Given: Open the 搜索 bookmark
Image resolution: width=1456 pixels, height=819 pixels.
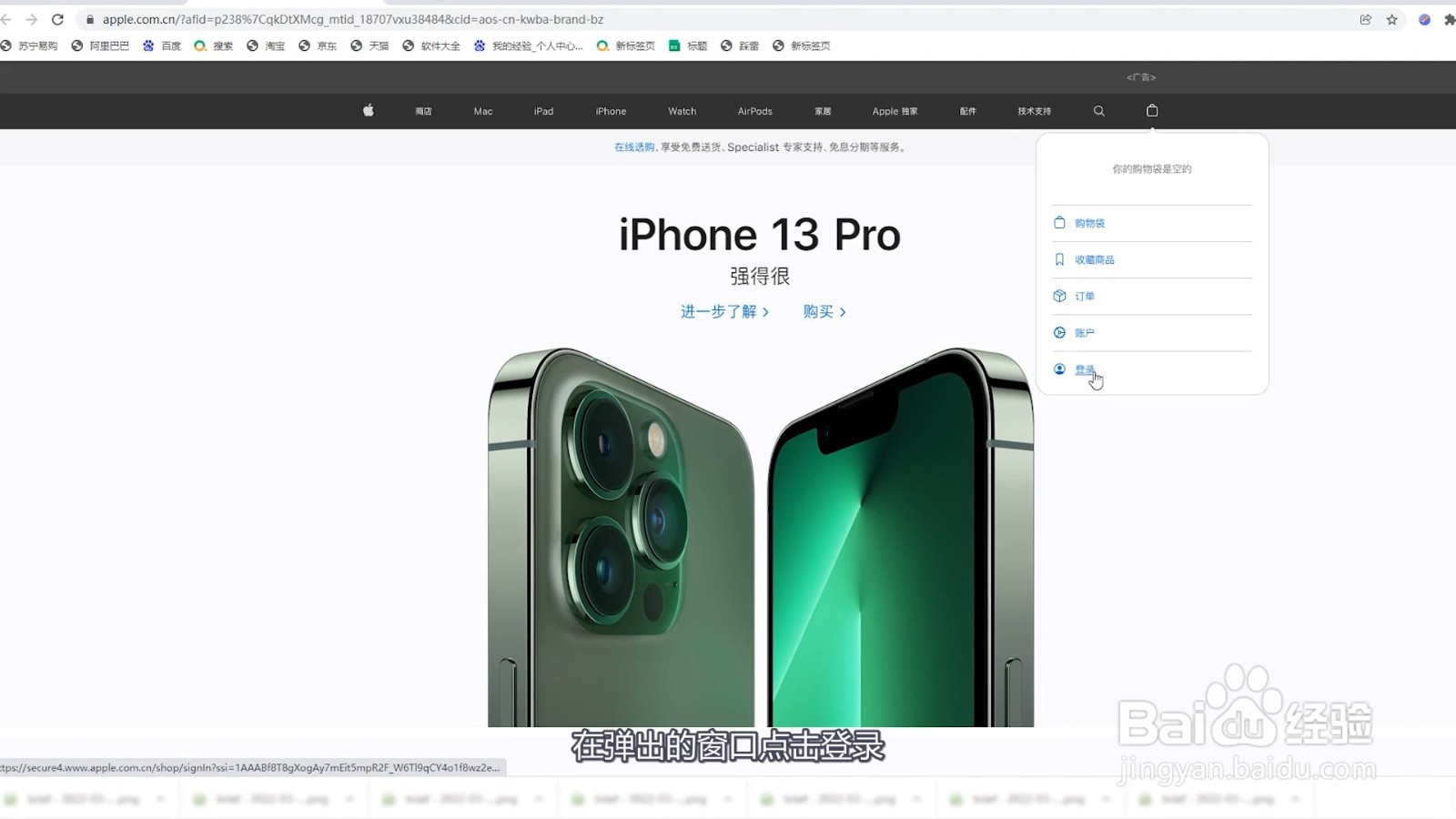Looking at the screenshot, I should pos(214,45).
